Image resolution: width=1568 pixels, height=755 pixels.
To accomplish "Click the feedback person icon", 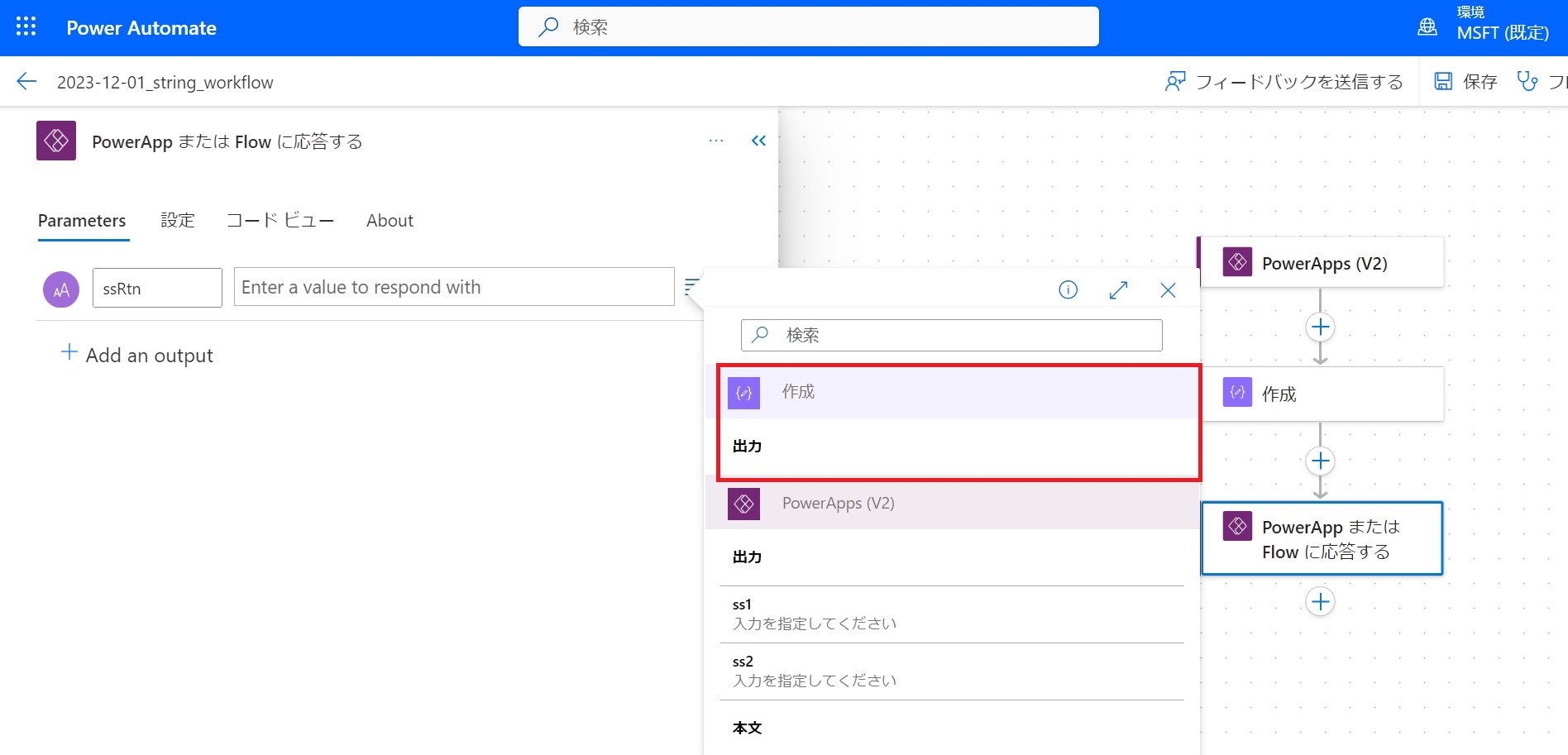I will (1174, 81).
